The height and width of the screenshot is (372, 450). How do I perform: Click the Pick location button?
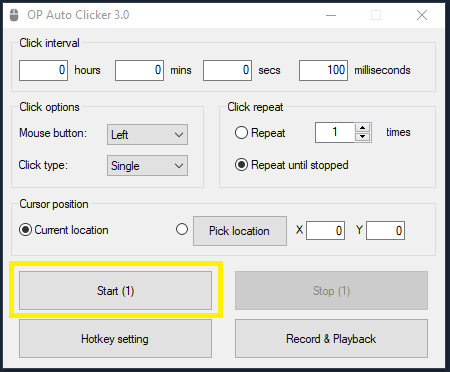(240, 231)
